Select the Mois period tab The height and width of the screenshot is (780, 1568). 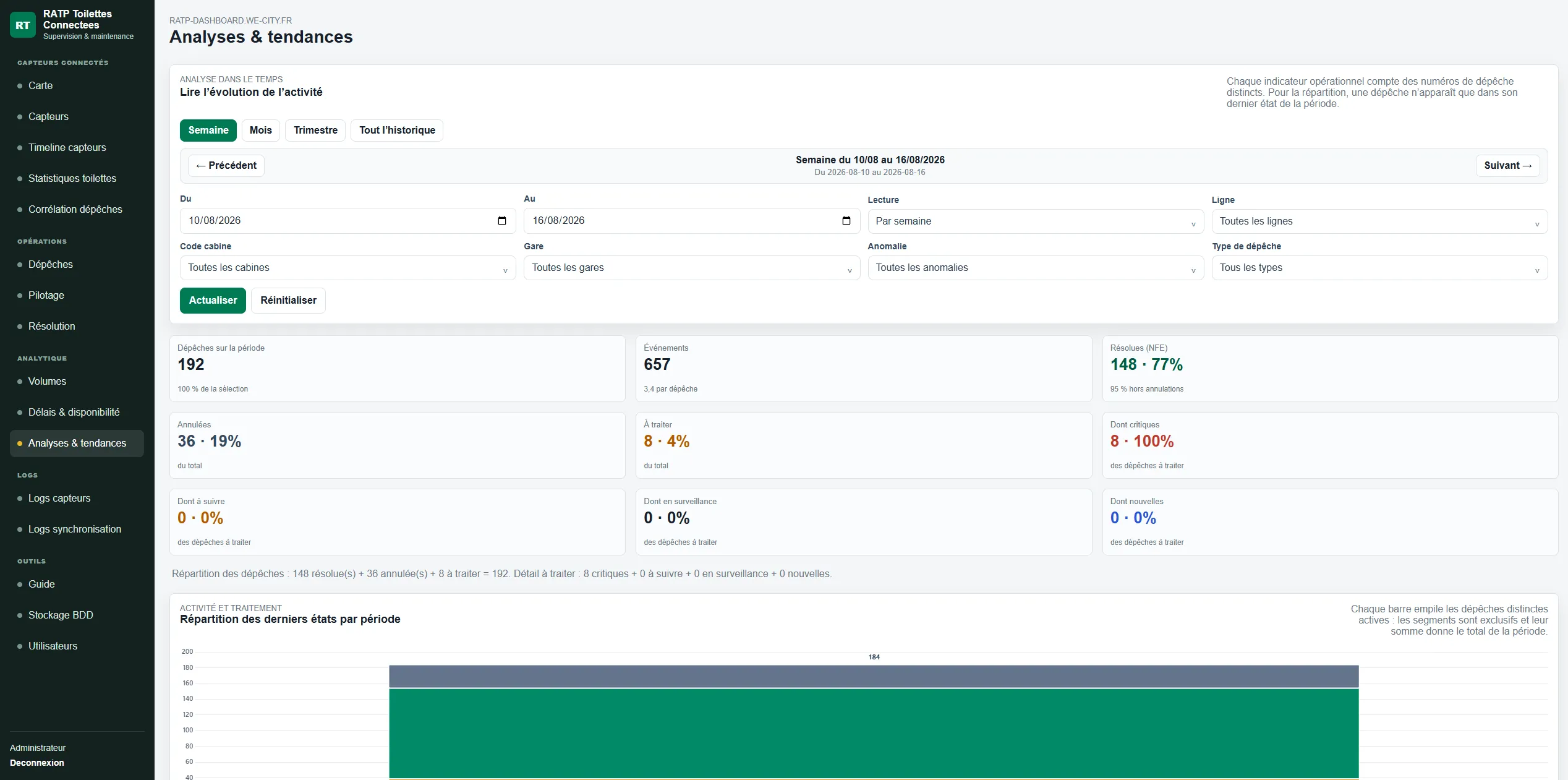coord(260,131)
